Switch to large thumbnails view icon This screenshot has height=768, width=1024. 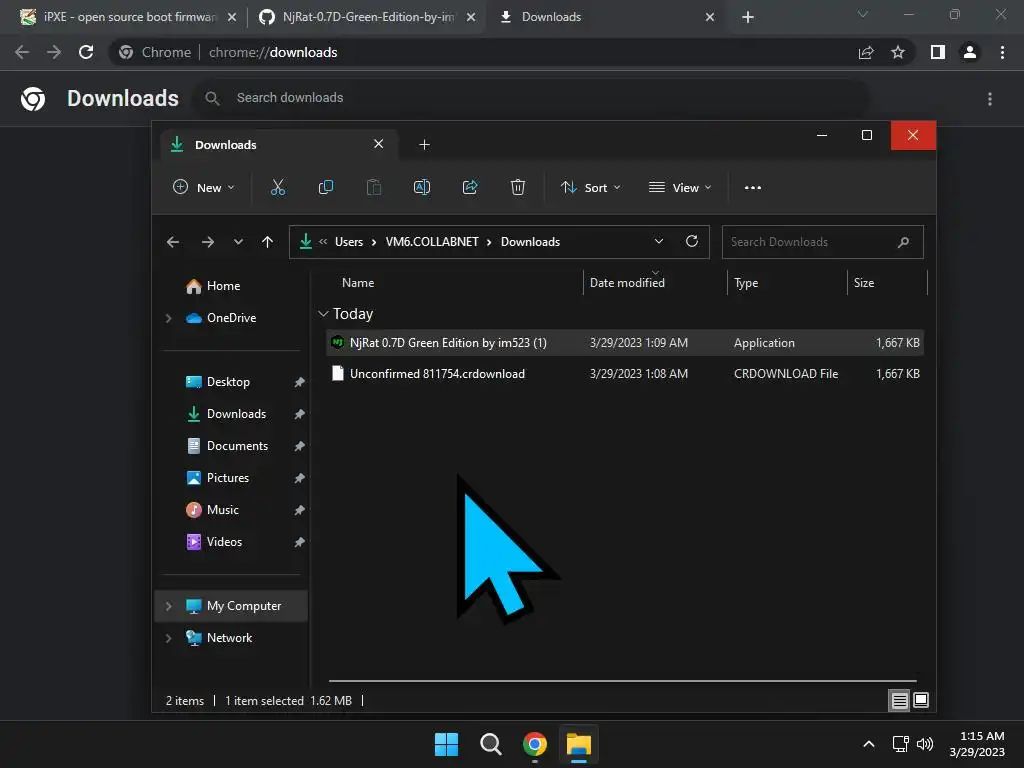click(x=921, y=701)
